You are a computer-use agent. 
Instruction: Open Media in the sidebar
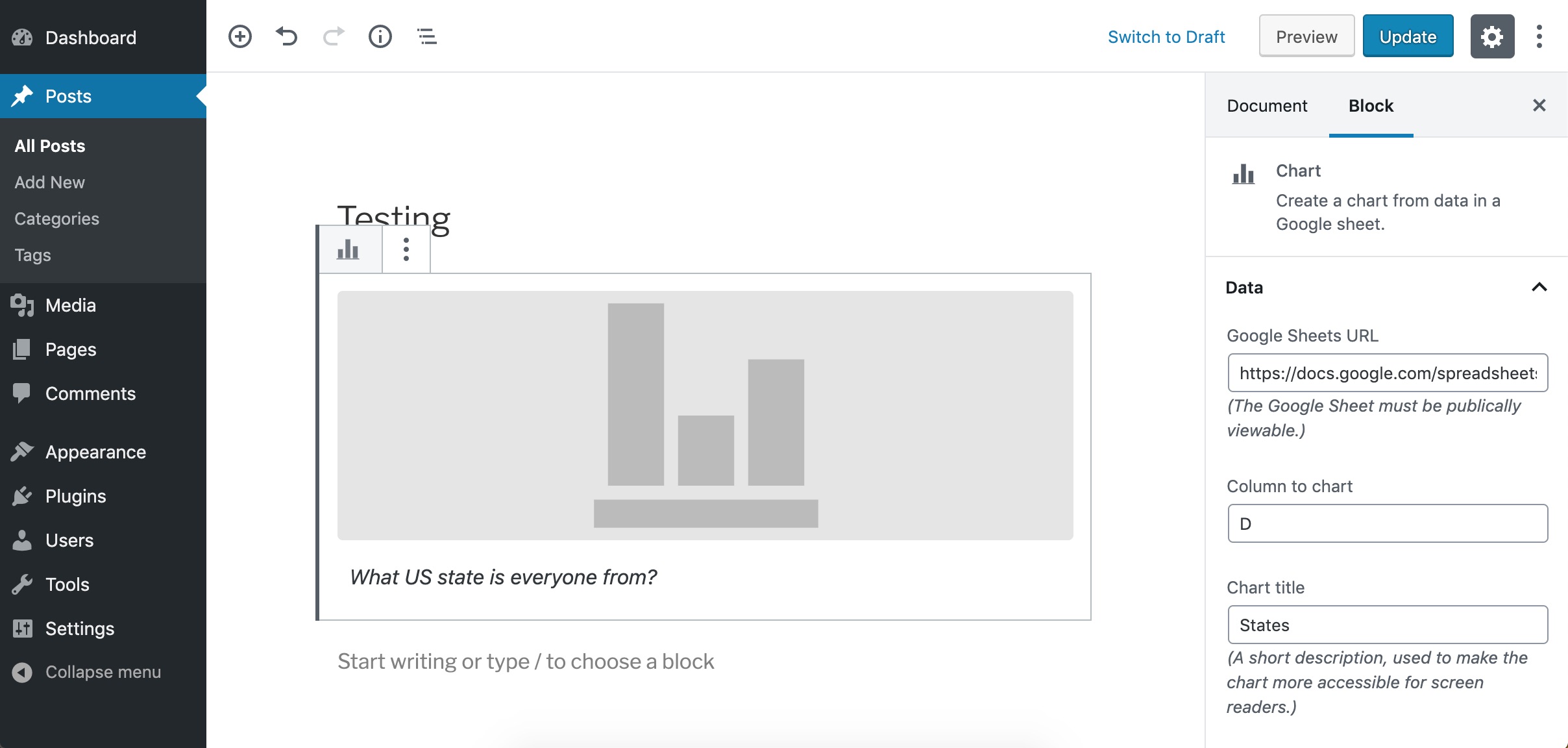pos(70,305)
